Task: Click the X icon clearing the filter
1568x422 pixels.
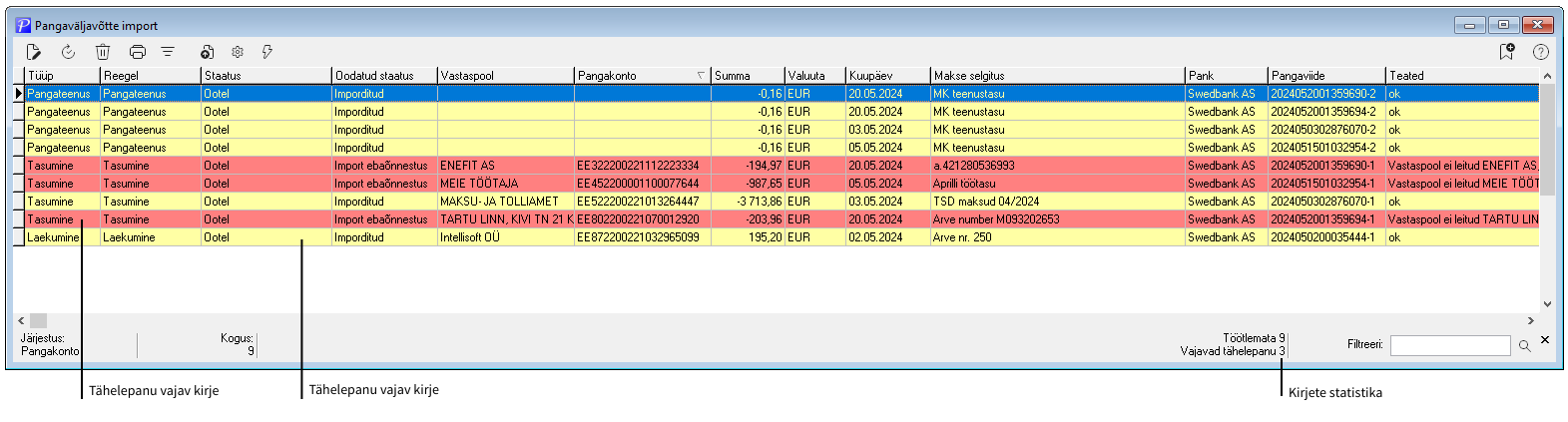Action: tap(1545, 340)
